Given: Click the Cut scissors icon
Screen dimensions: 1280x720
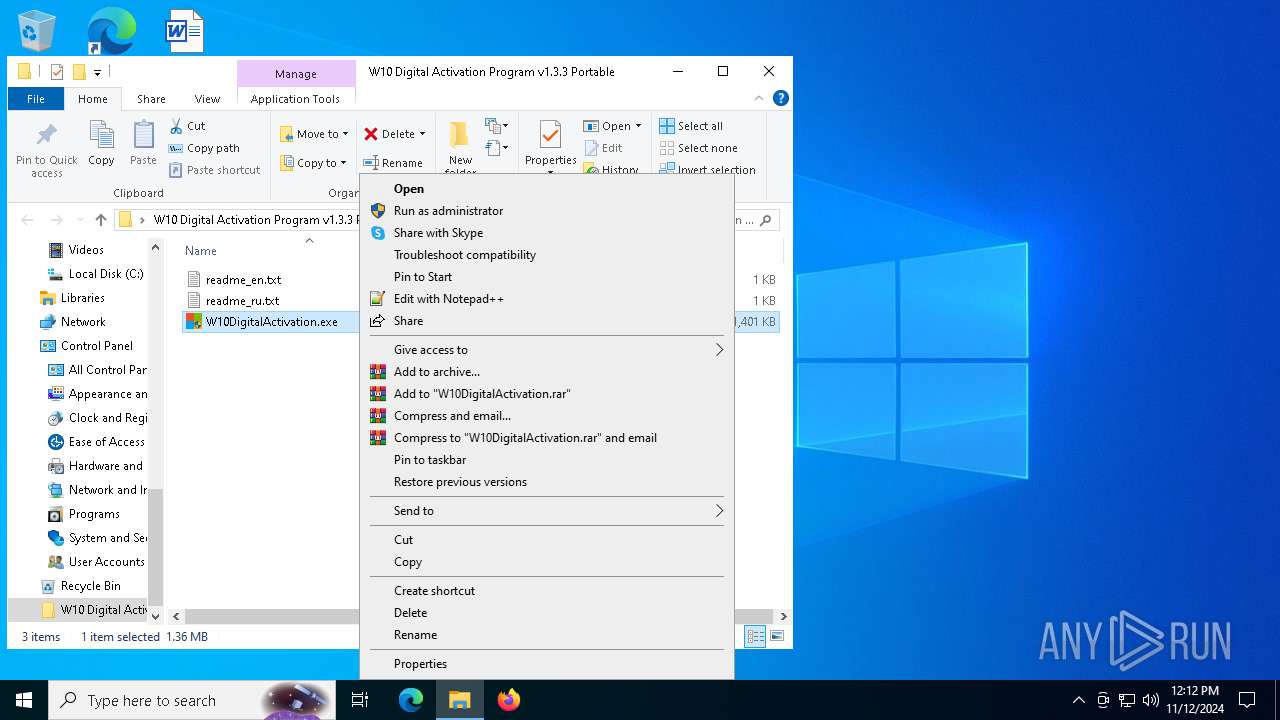Looking at the screenshot, I should pyautogui.click(x=176, y=126).
